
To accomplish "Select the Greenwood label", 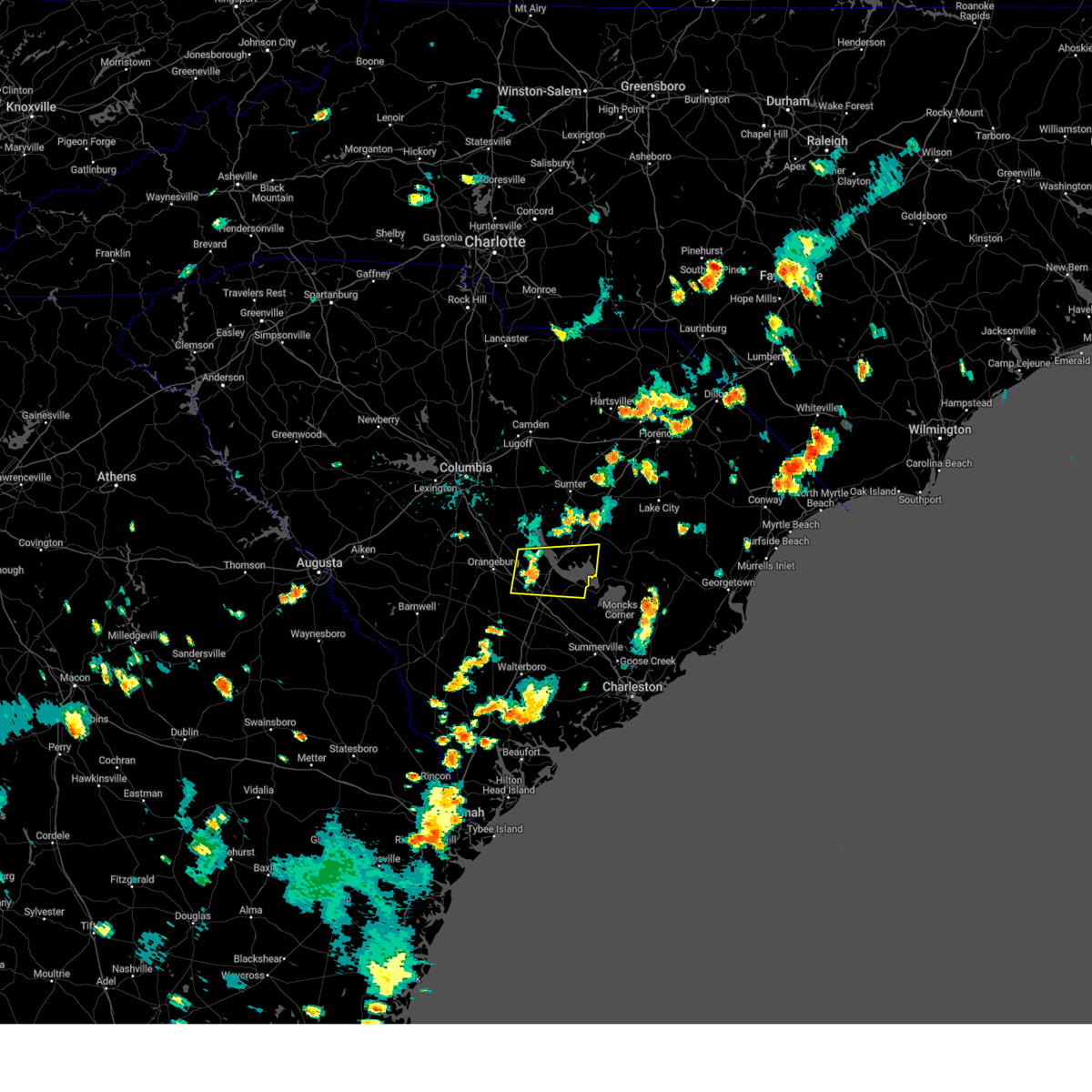I will click(x=297, y=435).
